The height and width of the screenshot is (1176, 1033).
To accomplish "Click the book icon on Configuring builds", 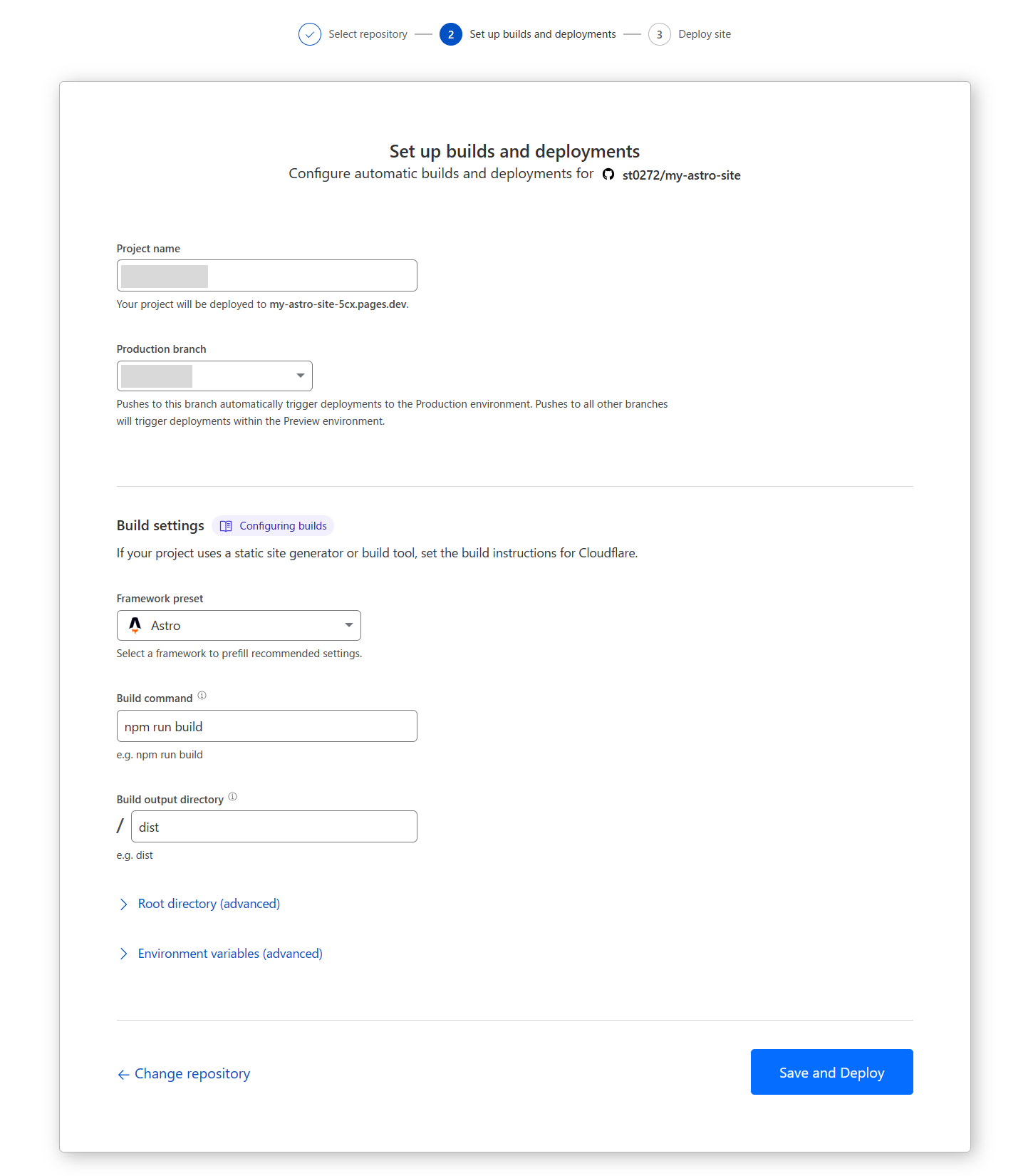I will pos(226,526).
